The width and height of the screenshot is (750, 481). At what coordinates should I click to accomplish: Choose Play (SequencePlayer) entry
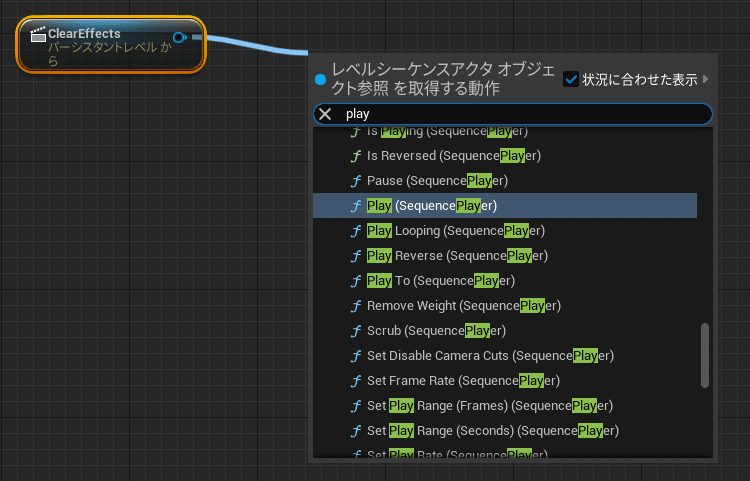(x=505, y=206)
